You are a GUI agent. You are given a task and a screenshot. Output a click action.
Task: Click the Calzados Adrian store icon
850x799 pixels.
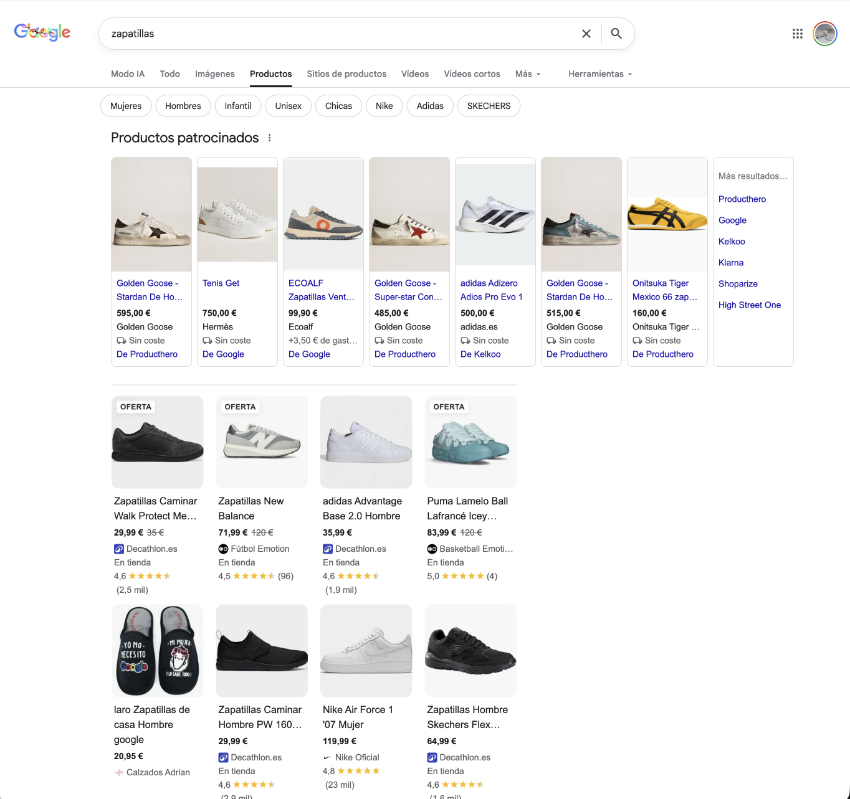click(x=119, y=772)
